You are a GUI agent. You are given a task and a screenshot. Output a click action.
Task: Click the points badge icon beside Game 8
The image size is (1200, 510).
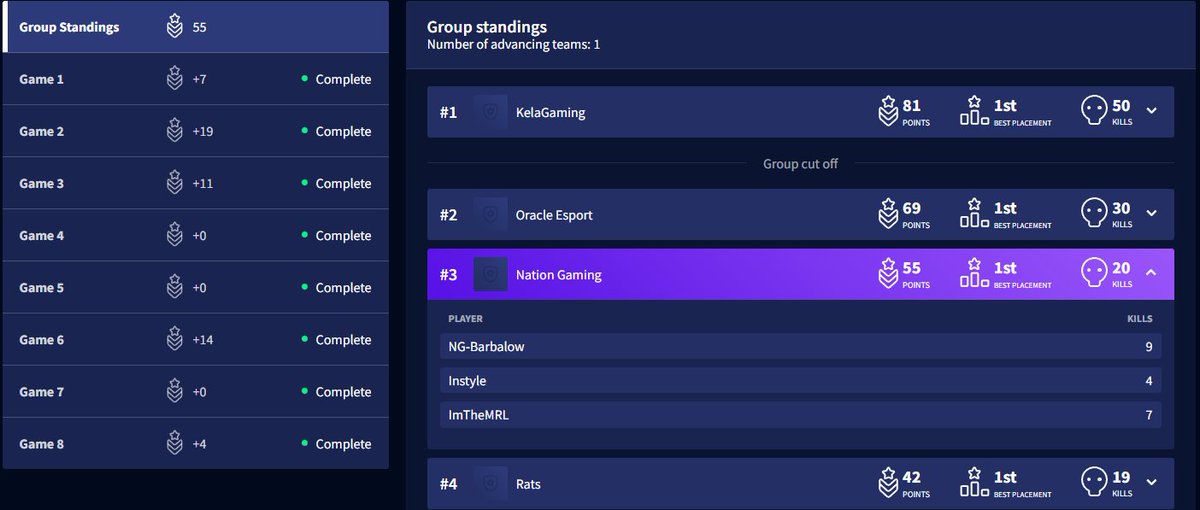point(174,443)
